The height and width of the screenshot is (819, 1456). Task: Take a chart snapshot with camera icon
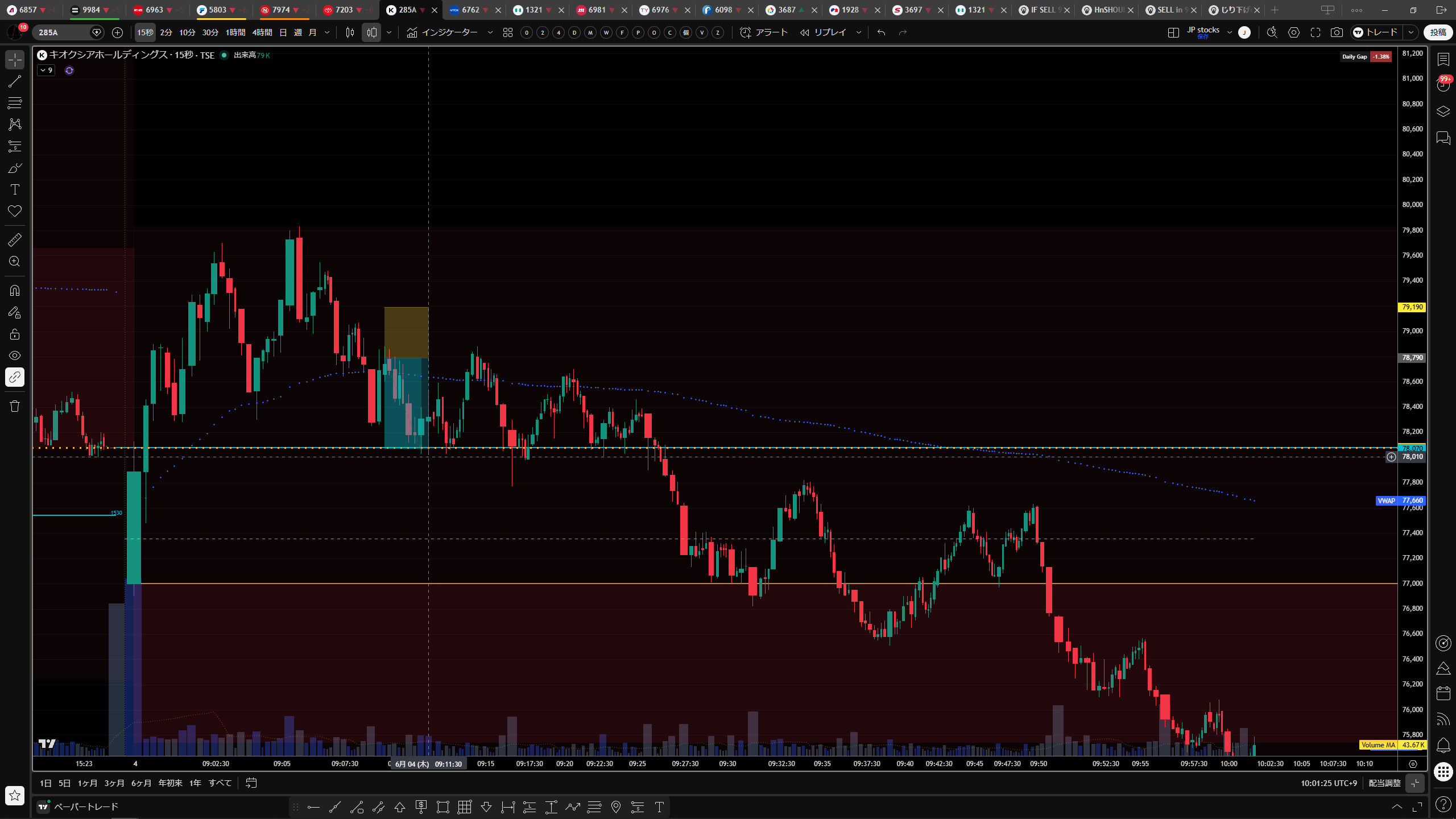coord(1337,32)
